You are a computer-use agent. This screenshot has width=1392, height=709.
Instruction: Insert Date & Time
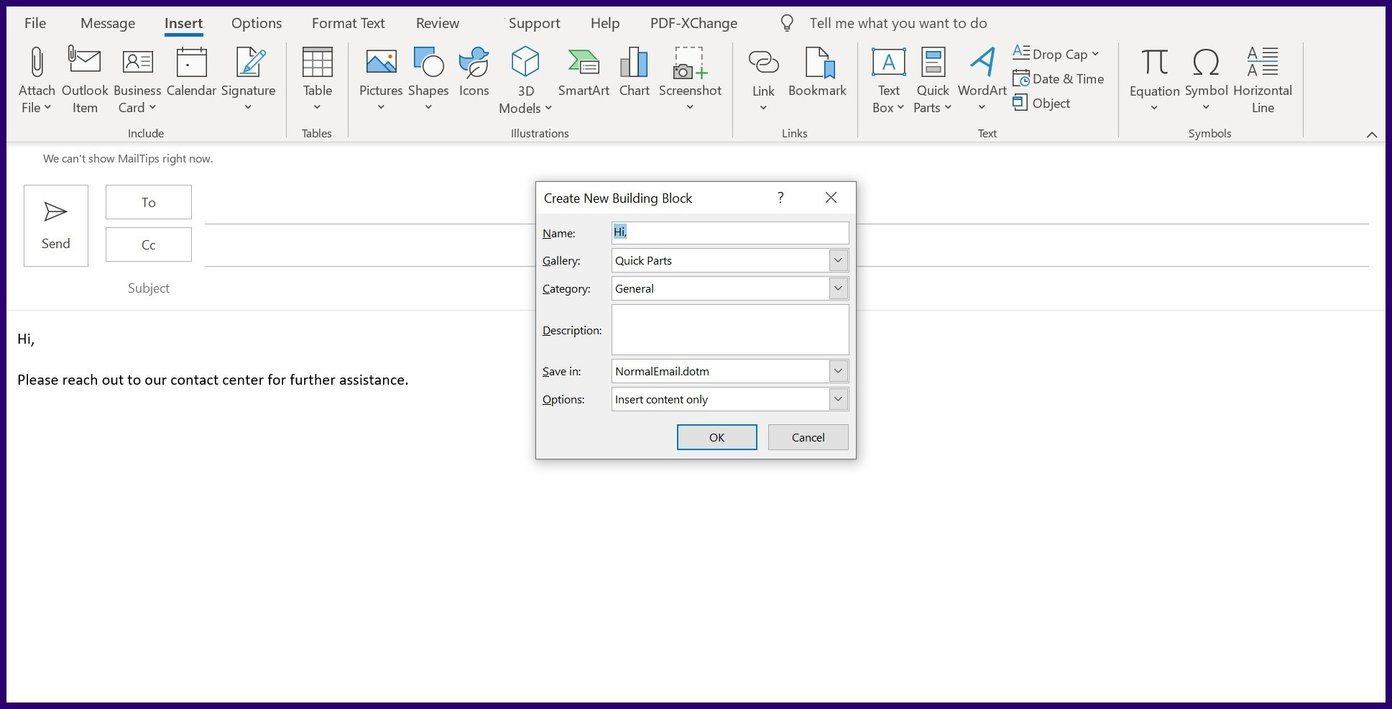coord(1058,78)
